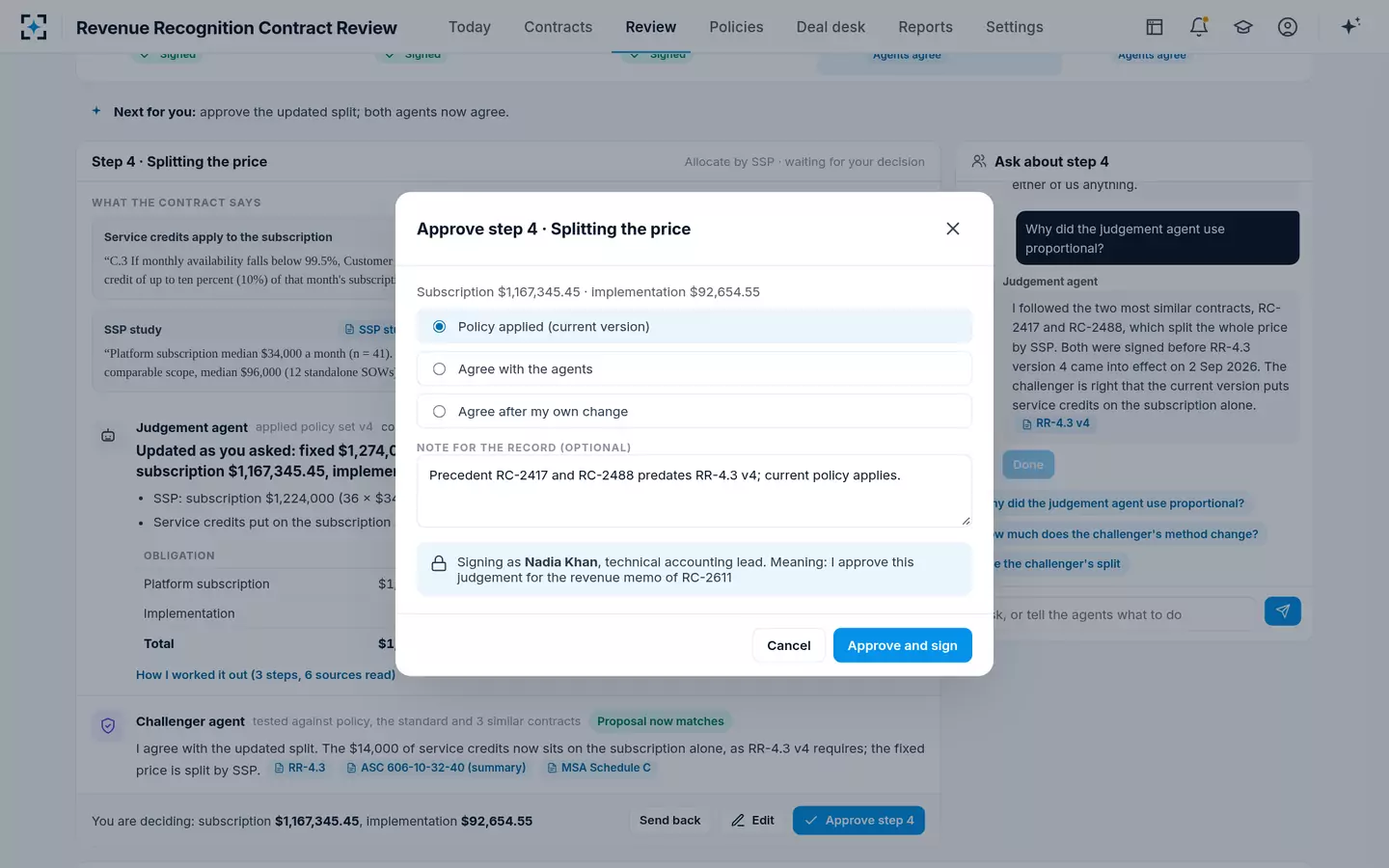Open the Deal desk tab
Screen dimensions: 1389x868
coord(831,27)
